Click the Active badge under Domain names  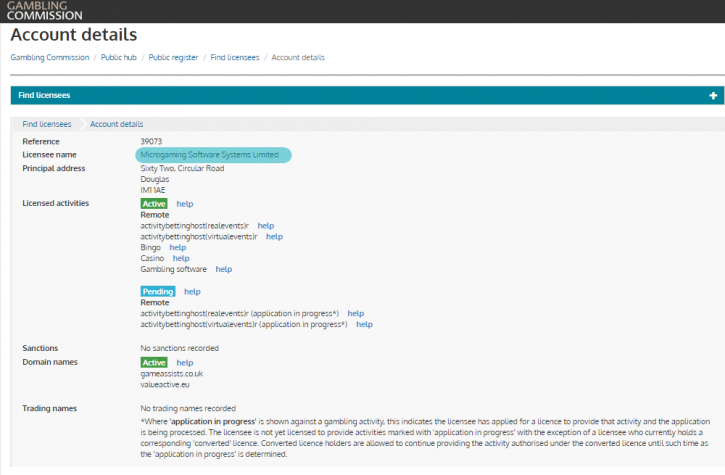[154, 363]
